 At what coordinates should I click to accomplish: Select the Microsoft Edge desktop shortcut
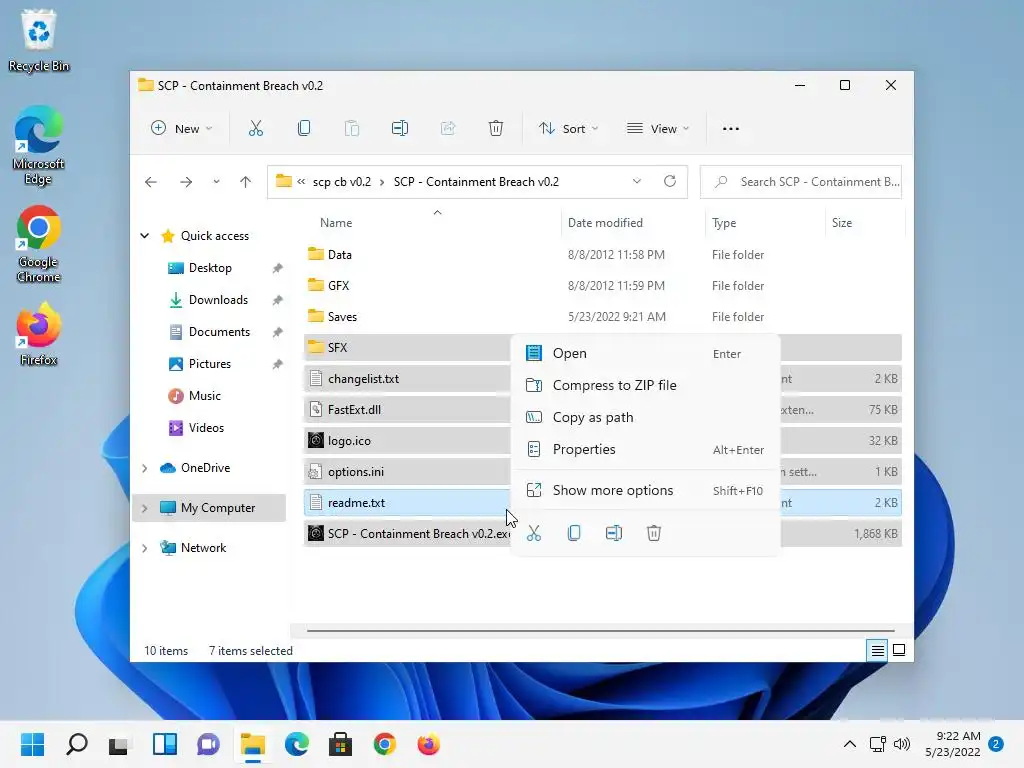[39, 146]
